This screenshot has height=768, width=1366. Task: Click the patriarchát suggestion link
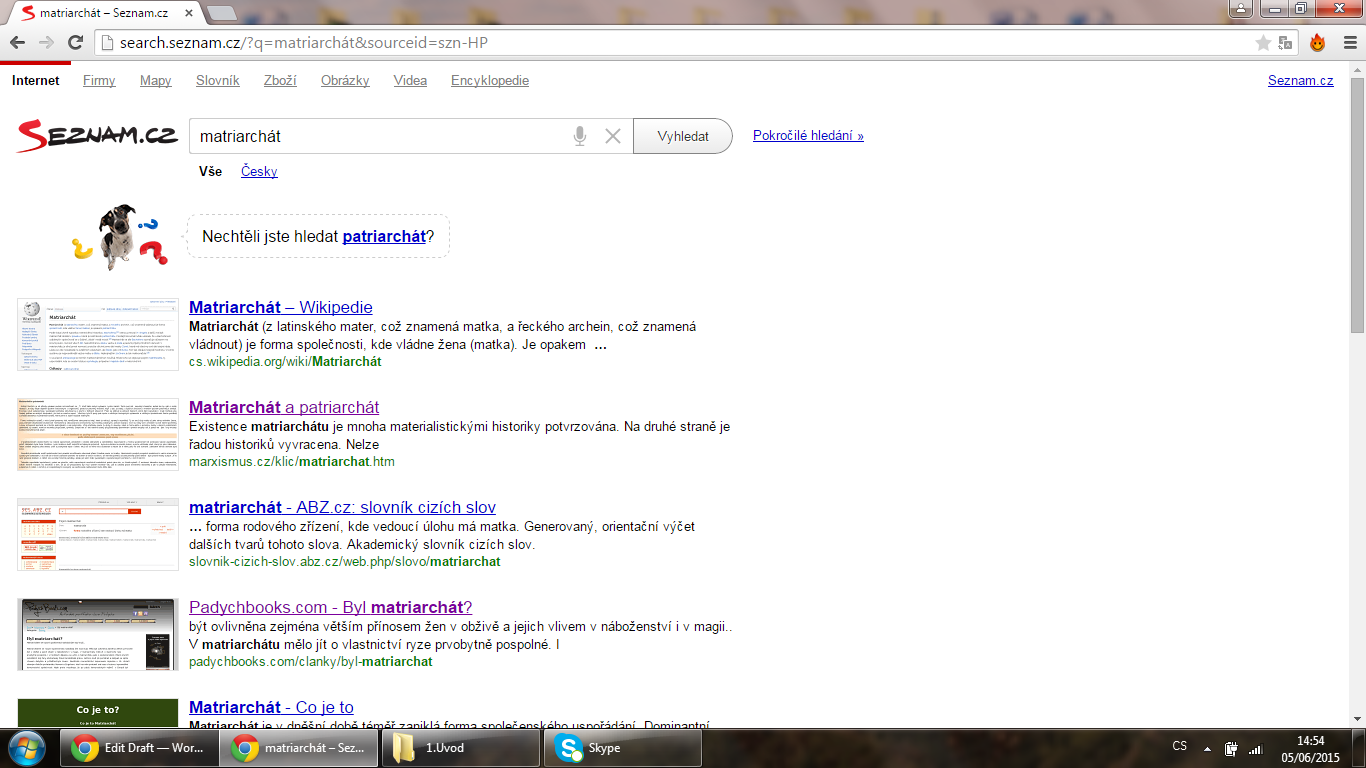coord(384,237)
